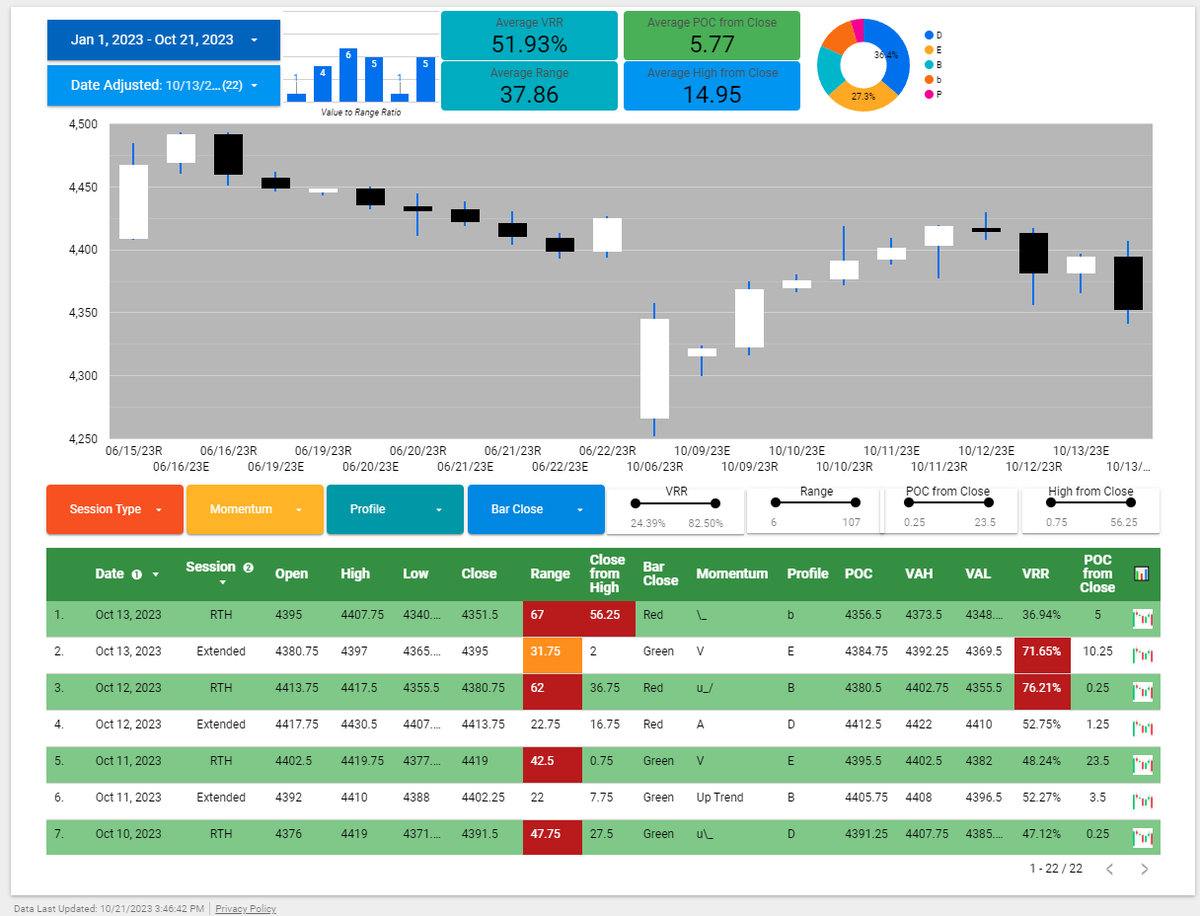Viewport: 1200px width, 916px height.
Task: Expand the Profile filter dropdown
Action: (x=395, y=509)
